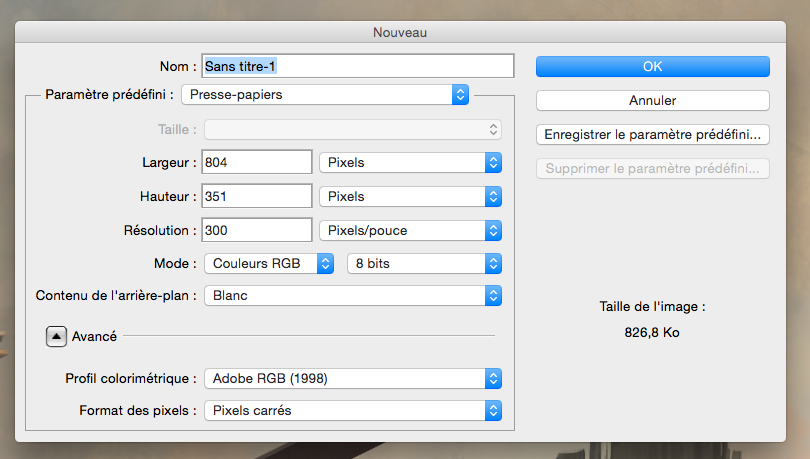Image resolution: width=810 pixels, height=459 pixels.
Task: Click in the Nom text field
Action: [357, 66]
